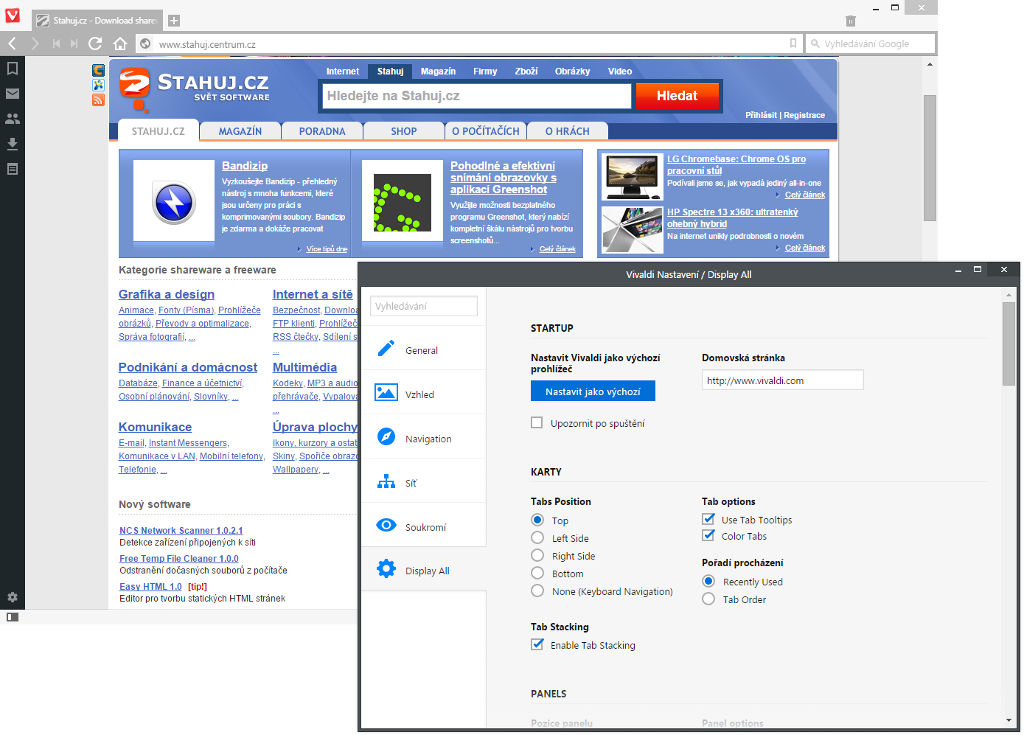Select Top tabs position

pos(537,520)
